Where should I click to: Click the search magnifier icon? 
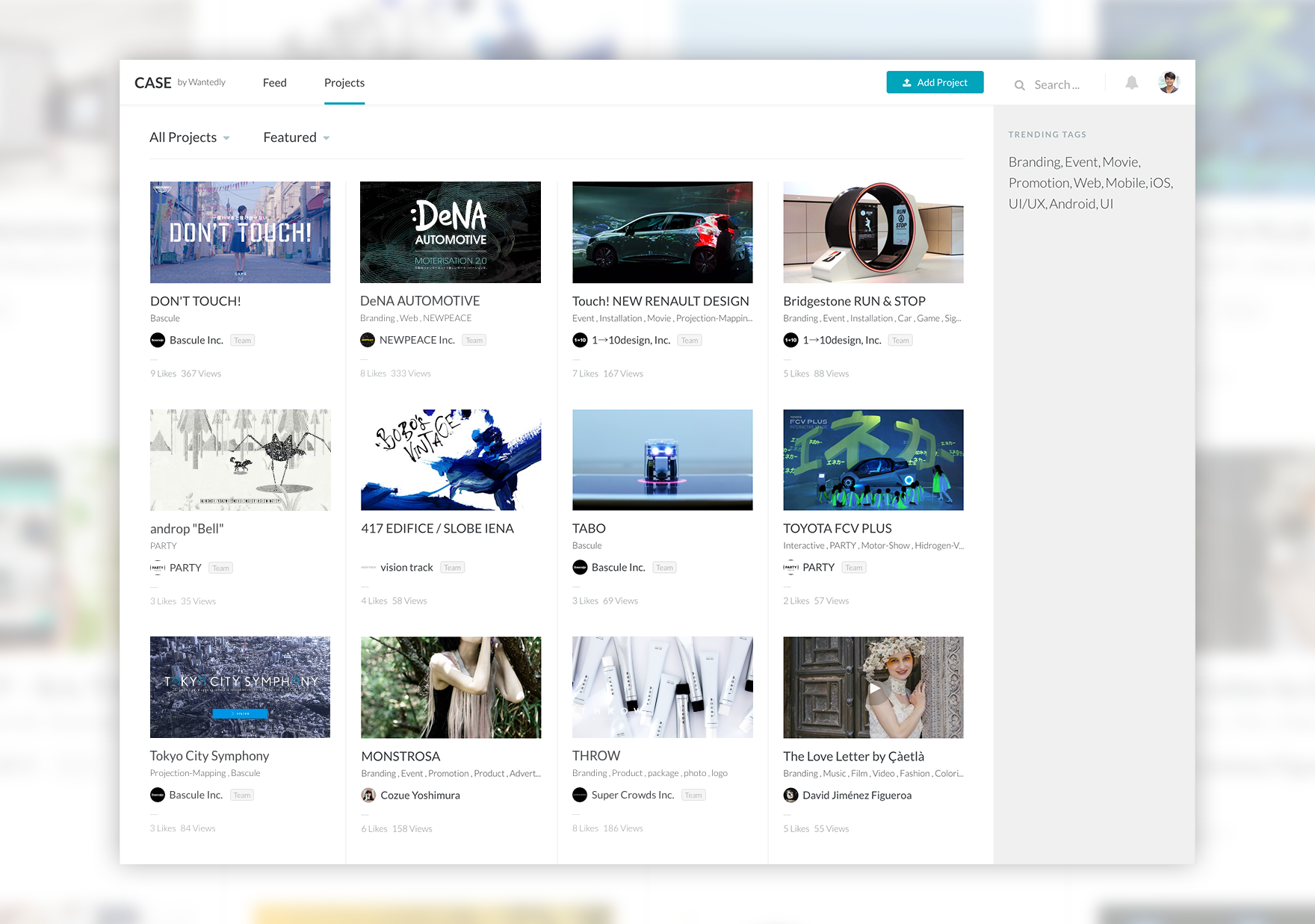pyautogui.click(x=1019, y=85)
